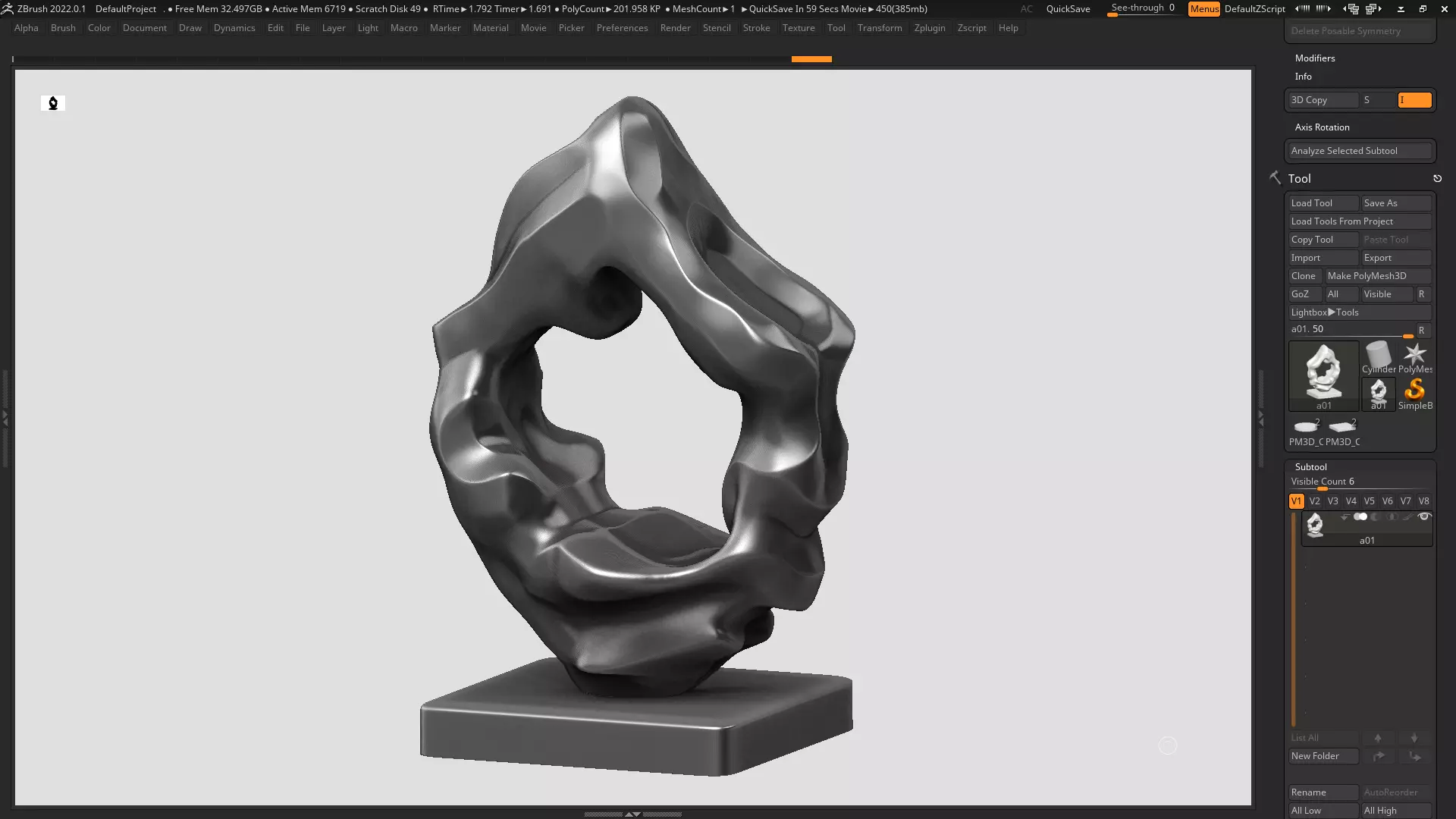Open the Zplugin menu
1456x819 pixels.
(929, 28)
